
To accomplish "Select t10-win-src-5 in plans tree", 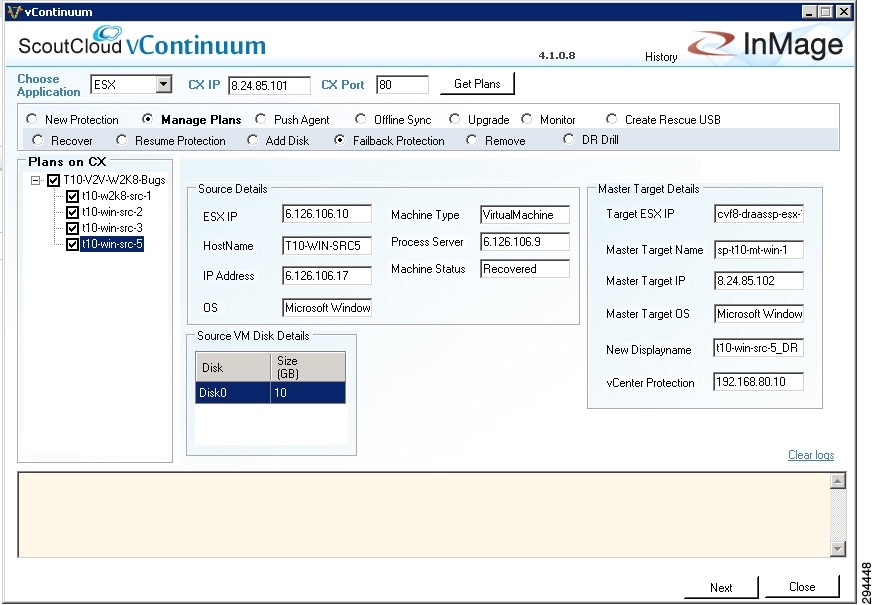I will pos(112,244).
